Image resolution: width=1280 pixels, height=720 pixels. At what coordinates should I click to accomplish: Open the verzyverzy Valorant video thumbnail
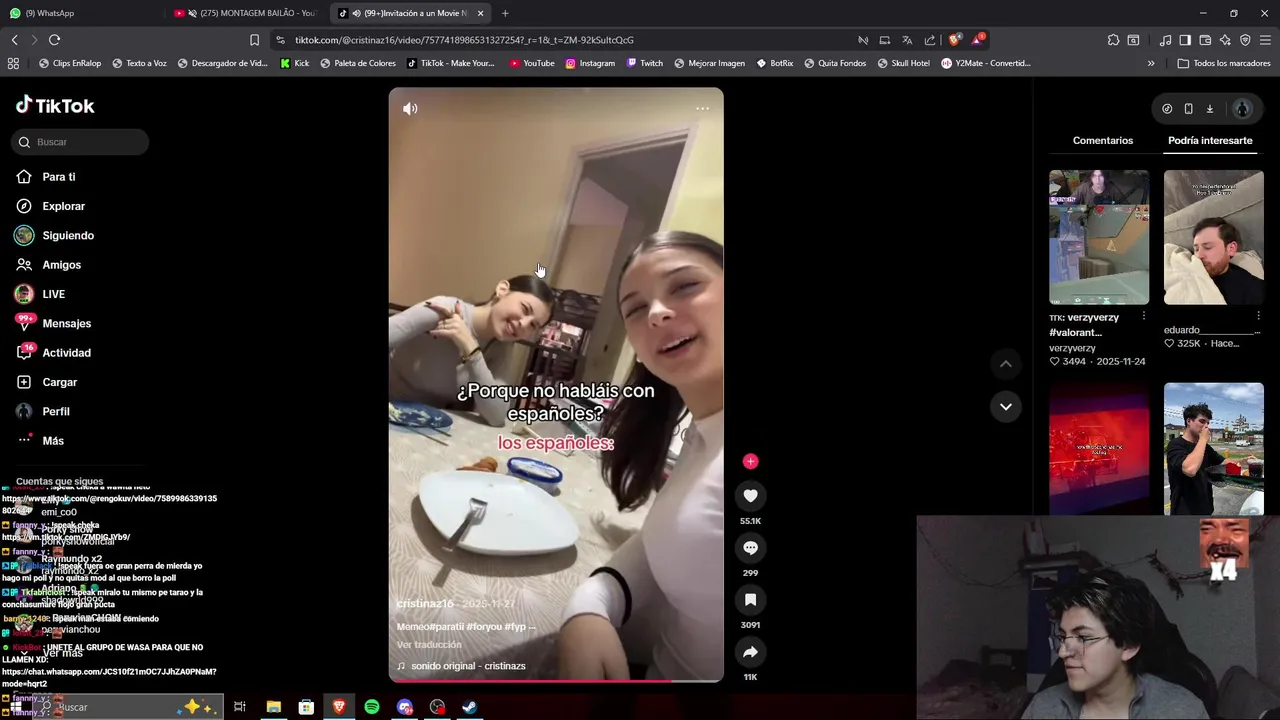click(x=1099, y=237)
